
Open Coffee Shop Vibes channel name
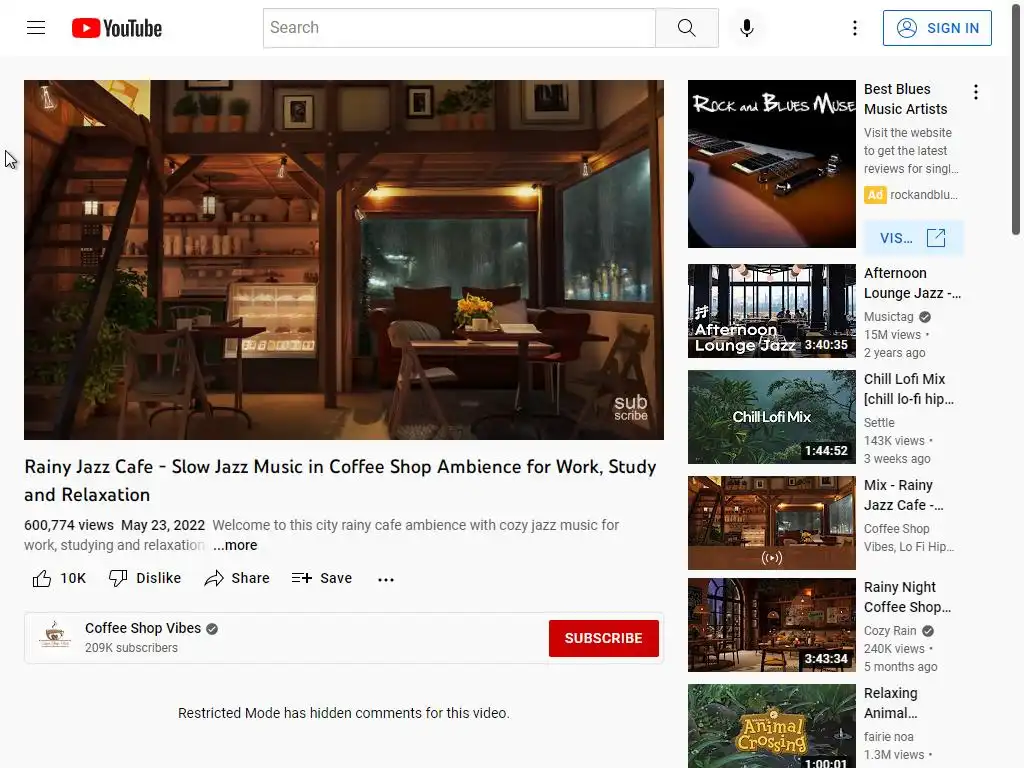click(x=143, y=628)
